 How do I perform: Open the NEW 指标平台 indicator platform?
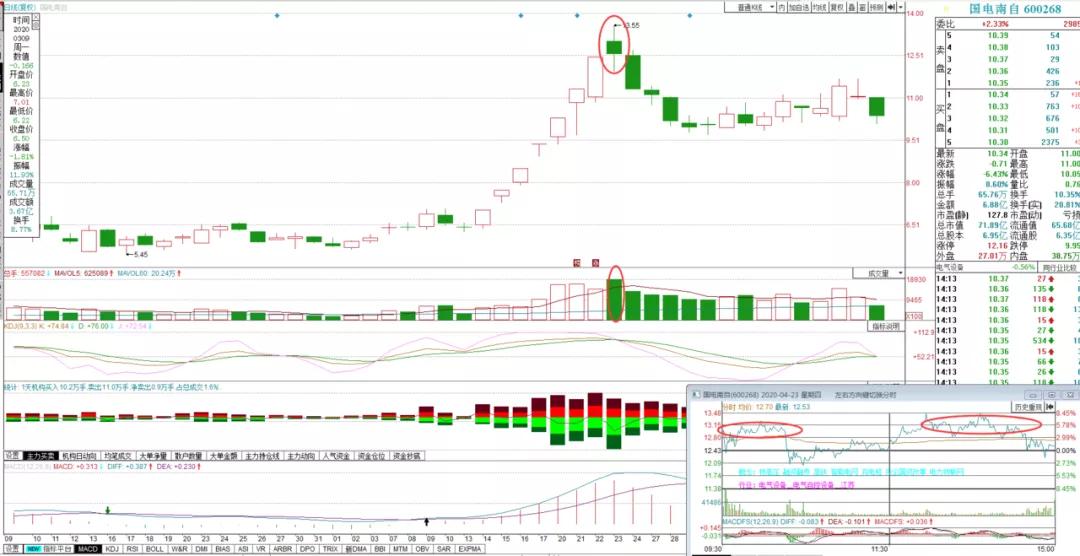(x=48, y=548)
